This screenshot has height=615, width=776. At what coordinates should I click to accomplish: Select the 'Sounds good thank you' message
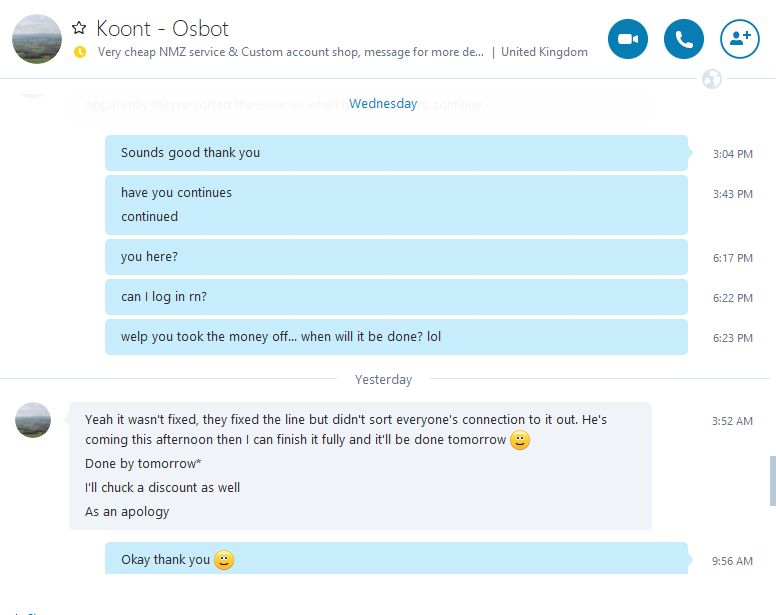tap(190, 153)
